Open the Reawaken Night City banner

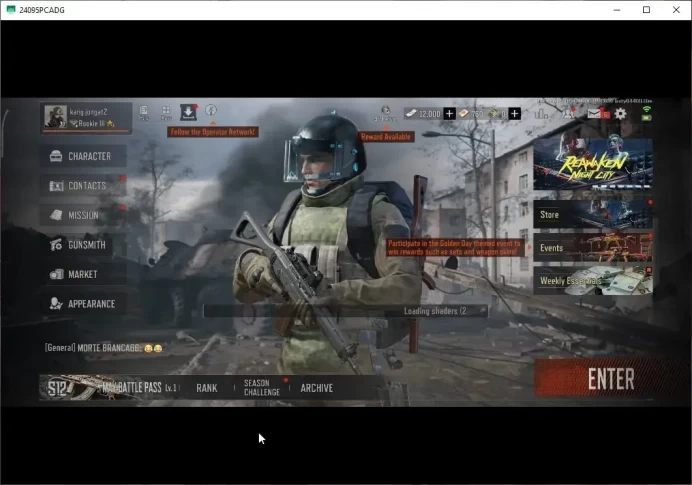[x=593, y=164]
